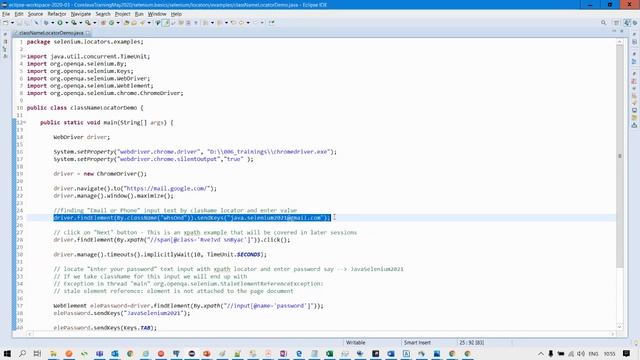The height and width of the screenshot is (360, 640).
Task: Open the Run menu
Action: coord(139,14)
